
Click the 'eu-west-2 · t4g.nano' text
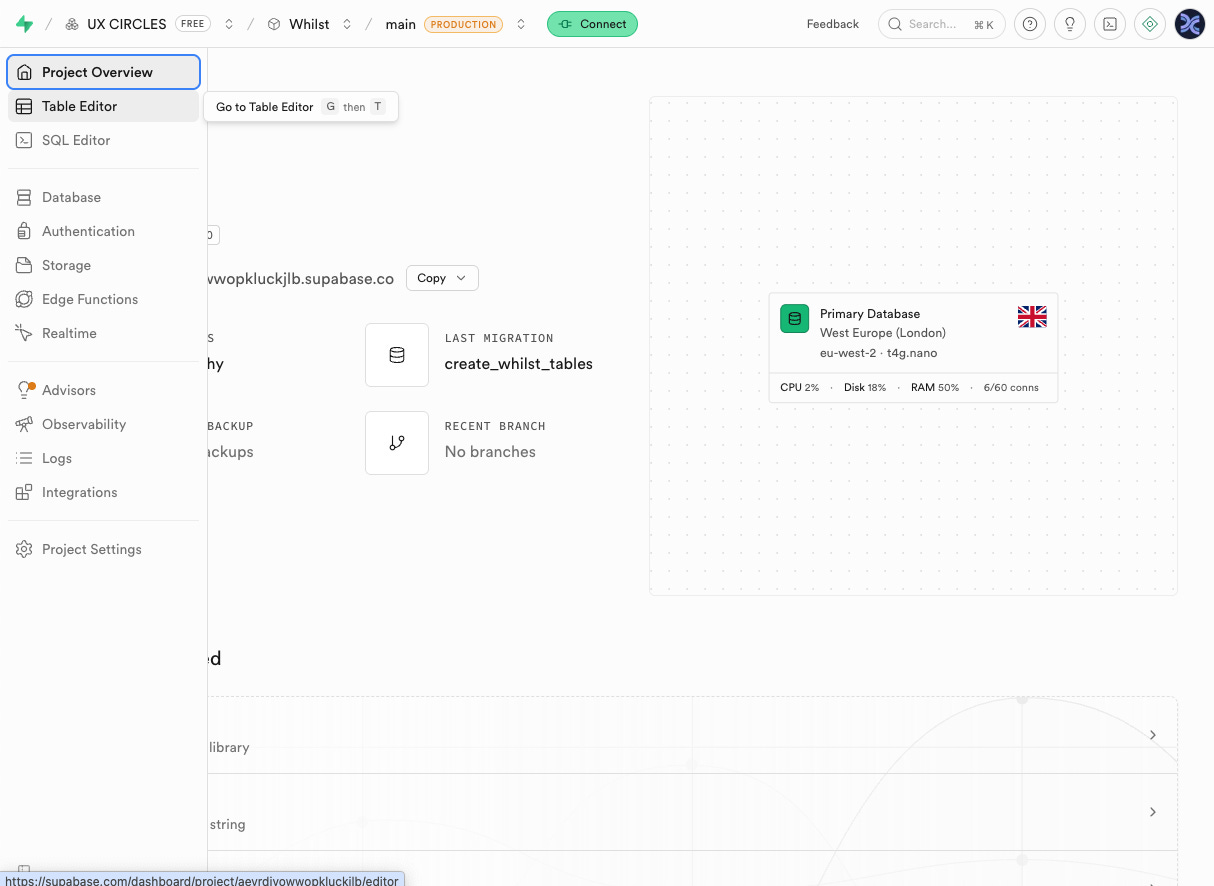(x=878, y=353)
